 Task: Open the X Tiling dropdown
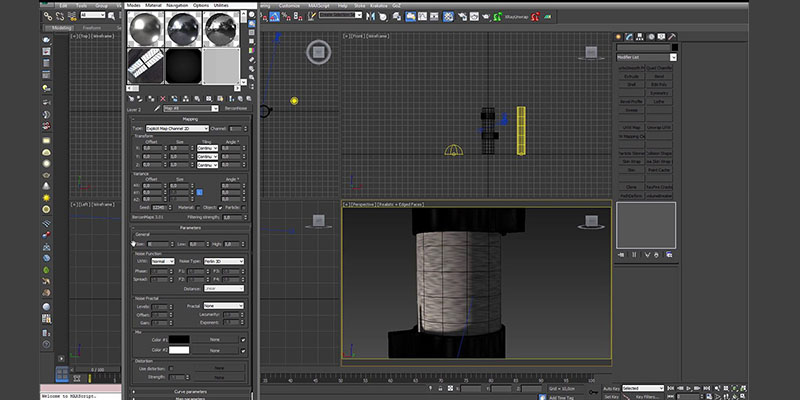pos(208,148)
